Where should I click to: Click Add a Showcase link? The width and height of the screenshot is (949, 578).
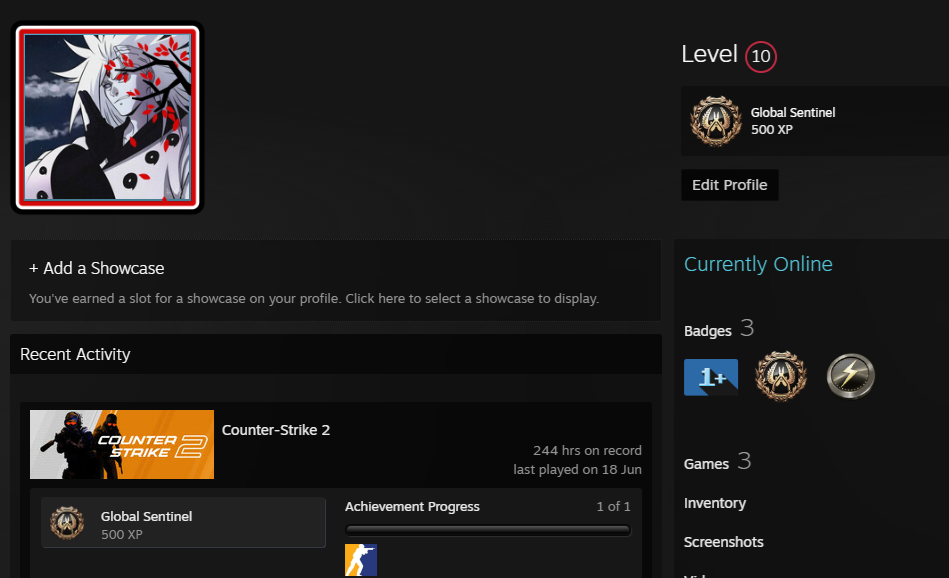tap(96, 268)
